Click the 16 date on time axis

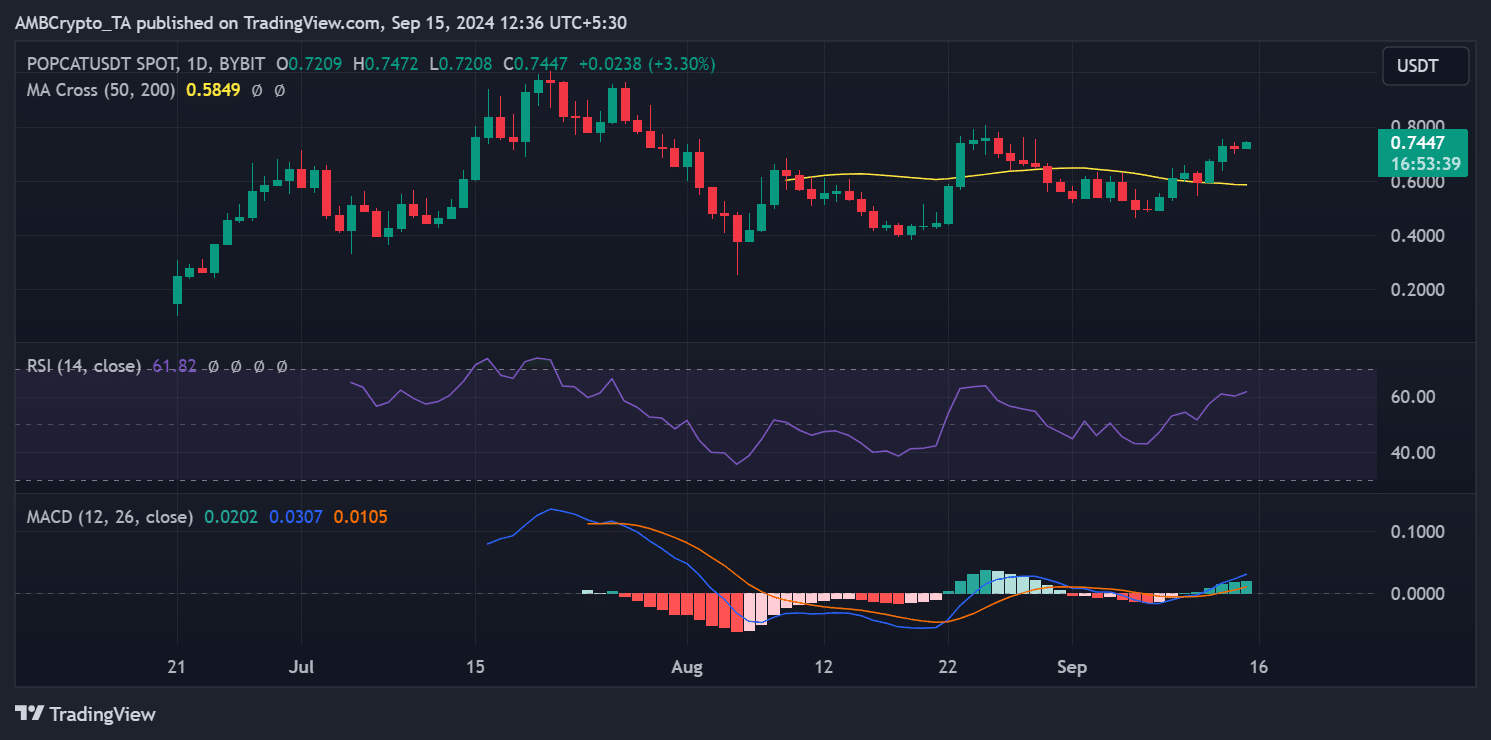(1259, 667)
